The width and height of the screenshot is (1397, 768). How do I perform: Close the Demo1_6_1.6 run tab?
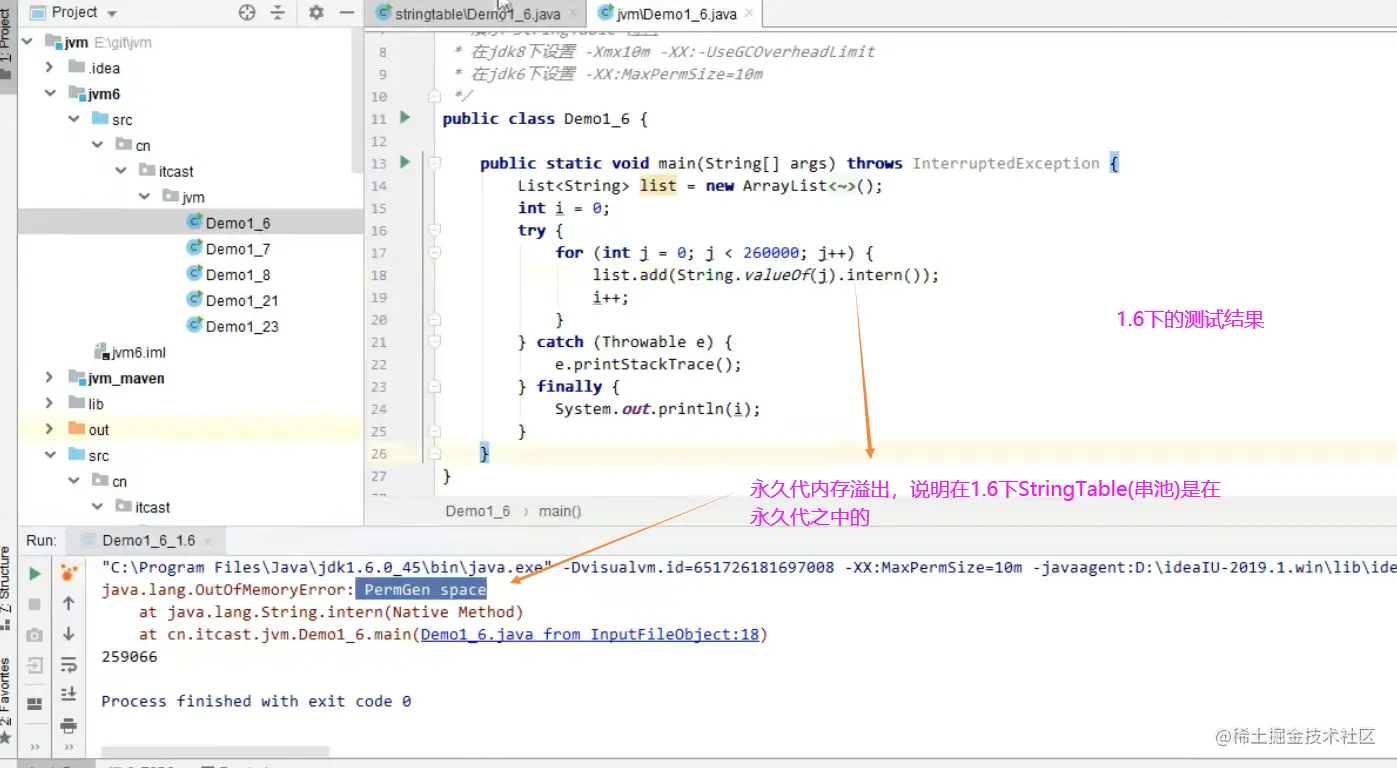206,541
